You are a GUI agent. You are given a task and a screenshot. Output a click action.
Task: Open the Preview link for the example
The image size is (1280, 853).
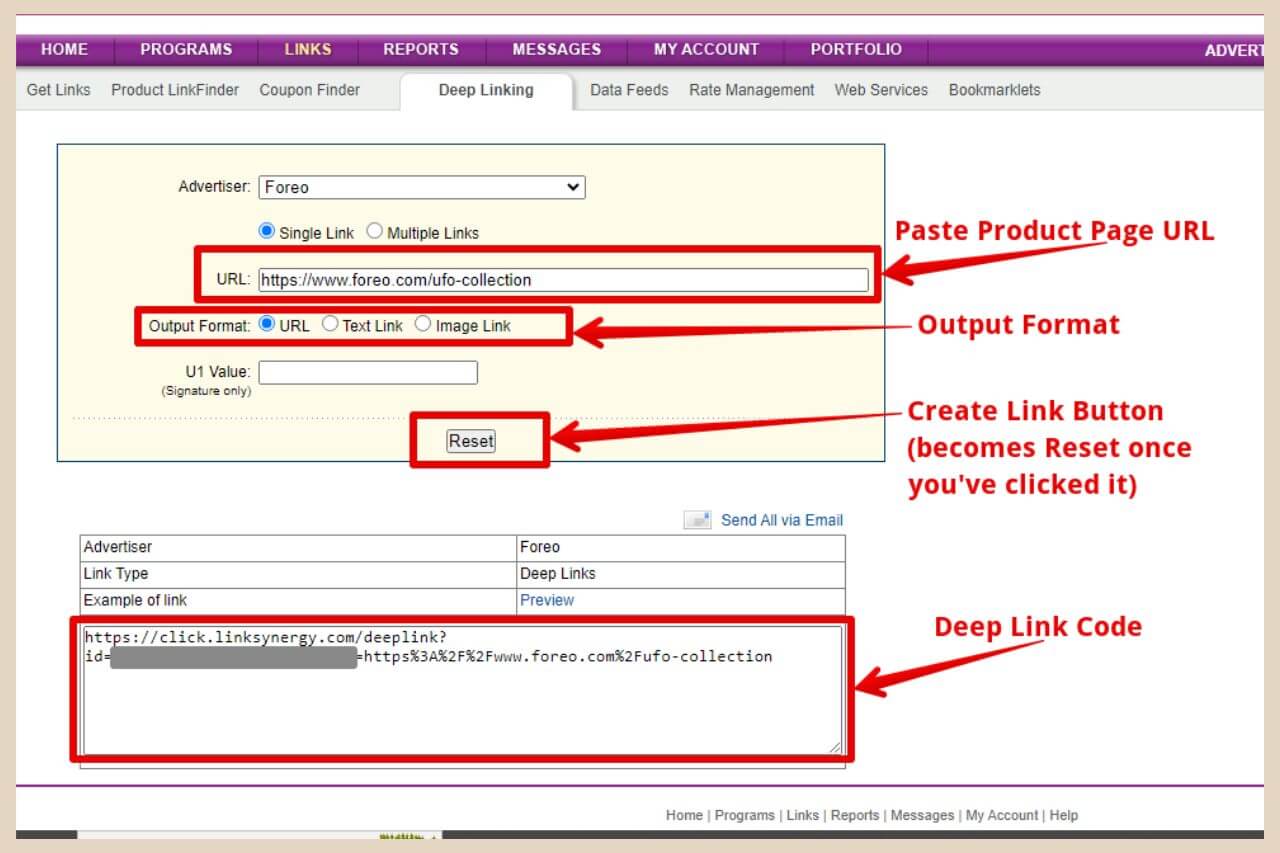pyautogui.click(x=547, y=600)
